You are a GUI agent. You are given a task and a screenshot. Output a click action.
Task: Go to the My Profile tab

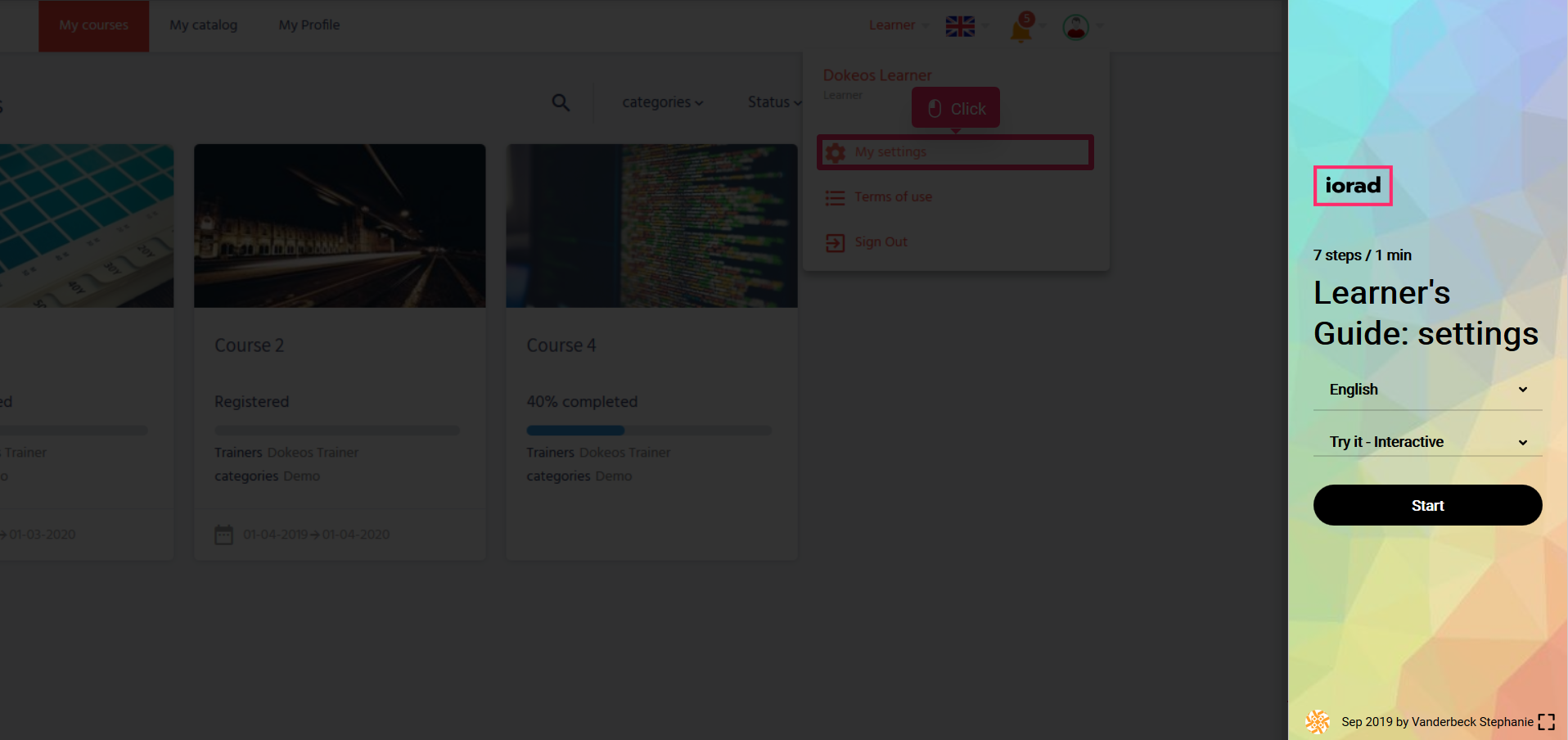click(309, 25)
